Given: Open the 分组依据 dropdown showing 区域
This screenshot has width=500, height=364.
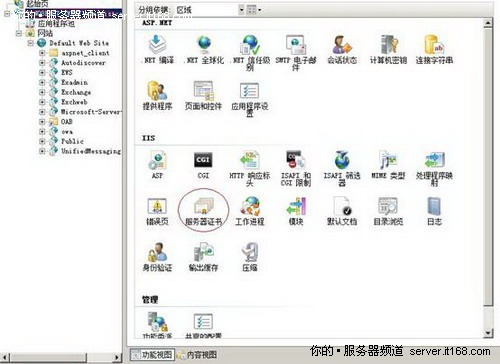Looking at the screenshot, I should pyautogui.click(x=209, y=10).
